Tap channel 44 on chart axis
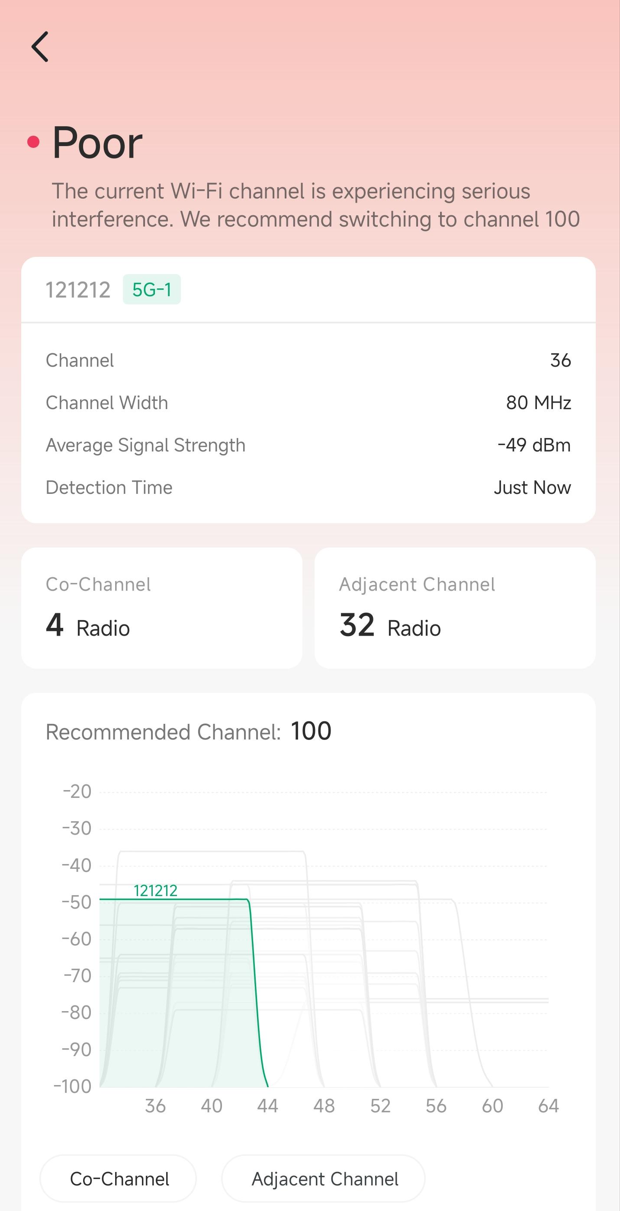 tap(267, 1106)
